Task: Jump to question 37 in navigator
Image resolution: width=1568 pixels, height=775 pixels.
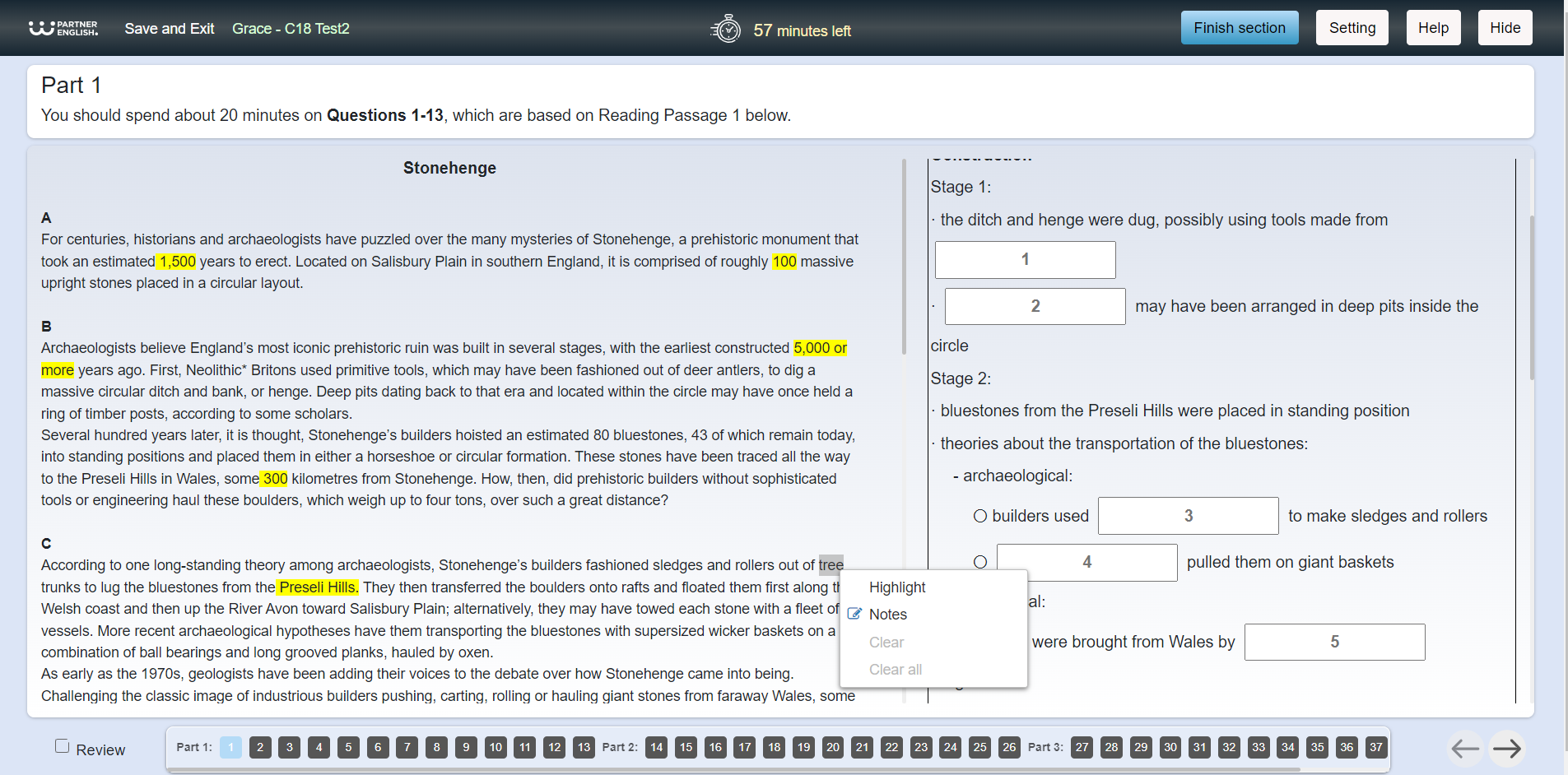Action: click(1376, 747)
